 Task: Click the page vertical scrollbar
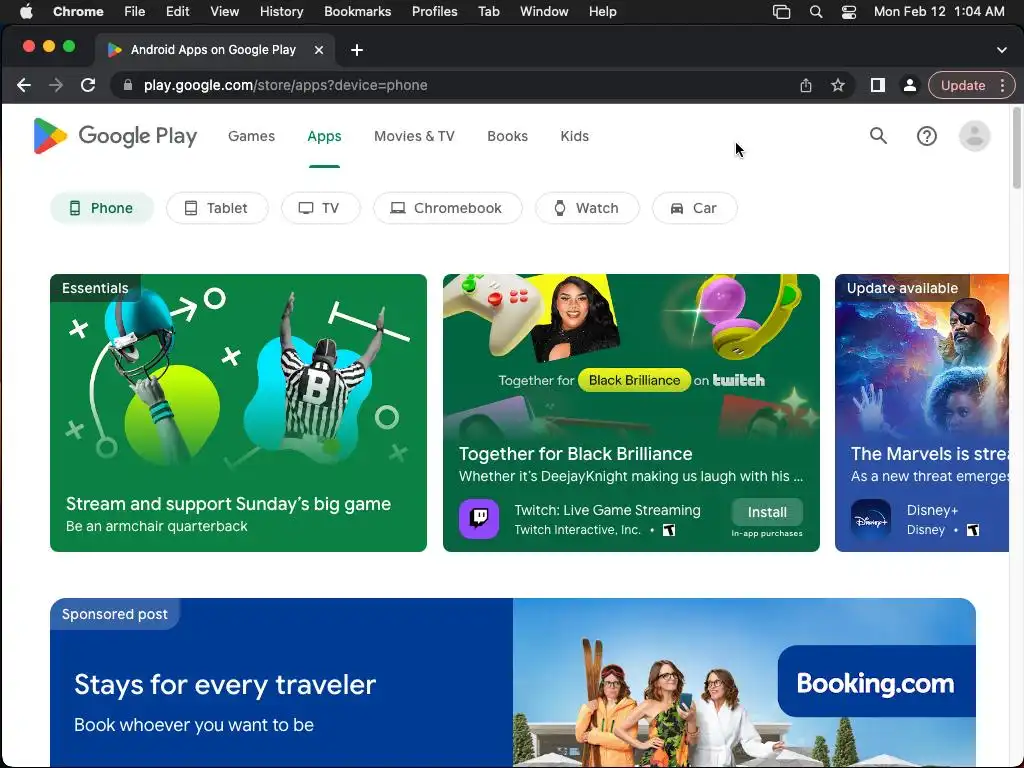pos(1016,148)
